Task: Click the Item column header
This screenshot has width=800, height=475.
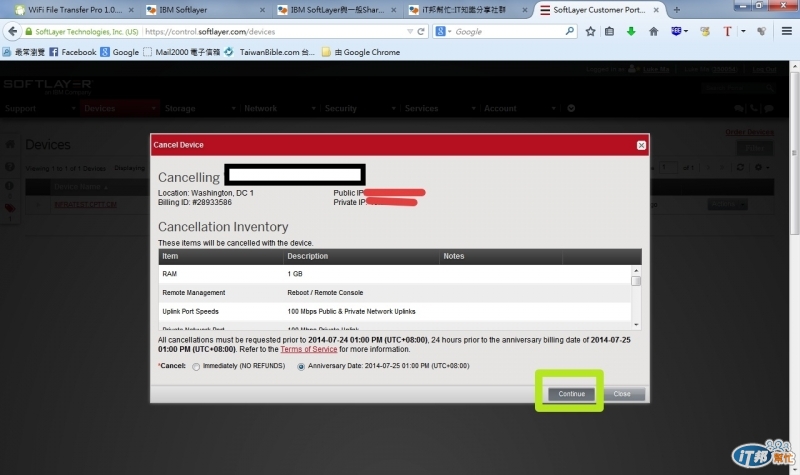Action: tap(220, 256)
